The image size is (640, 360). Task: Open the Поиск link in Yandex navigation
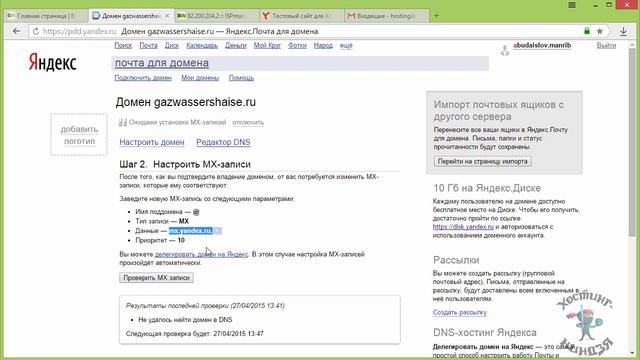point(123,45)
